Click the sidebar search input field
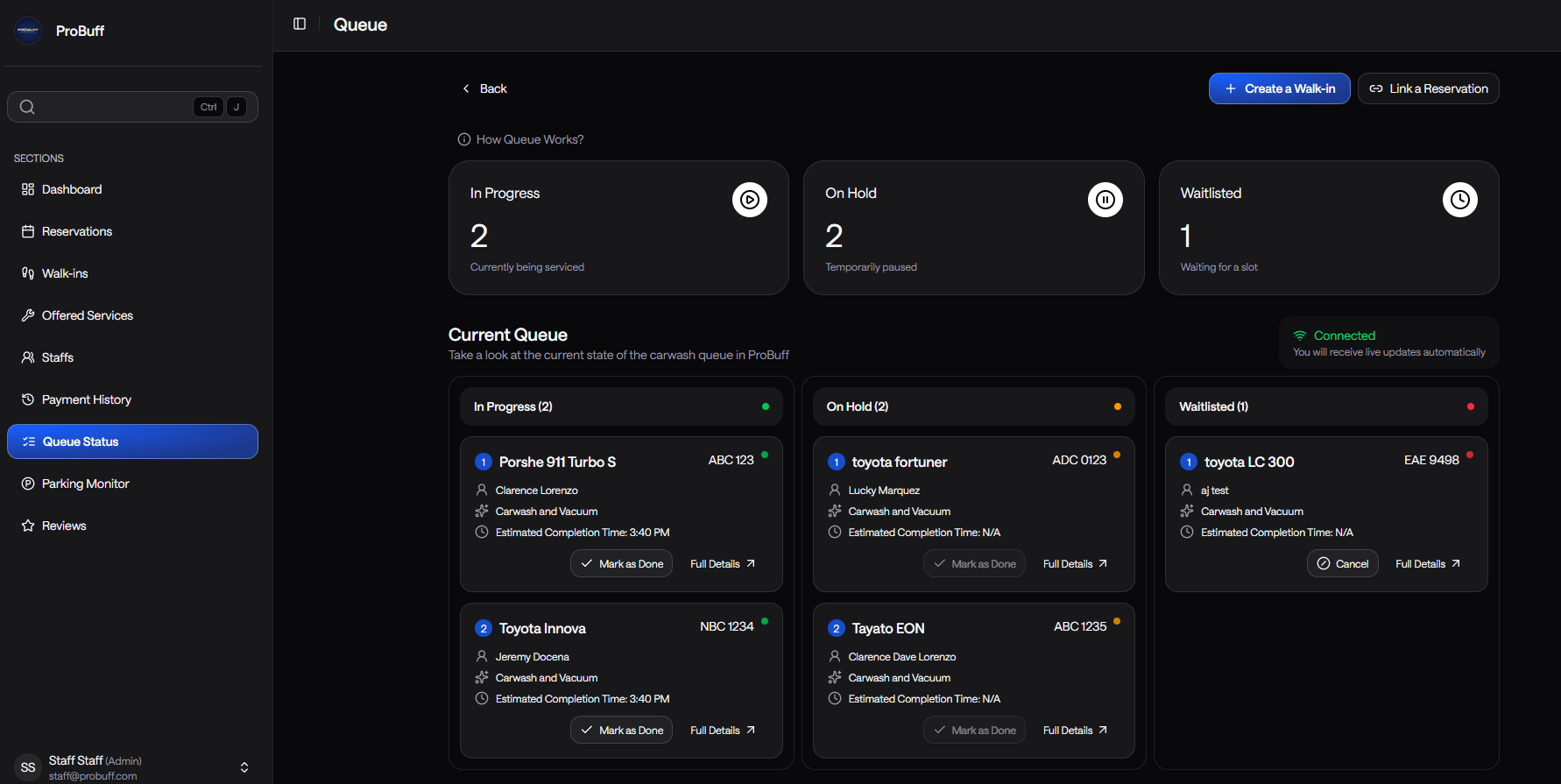The height and width of the screenshot is (784, 1561). coord(132,107)
